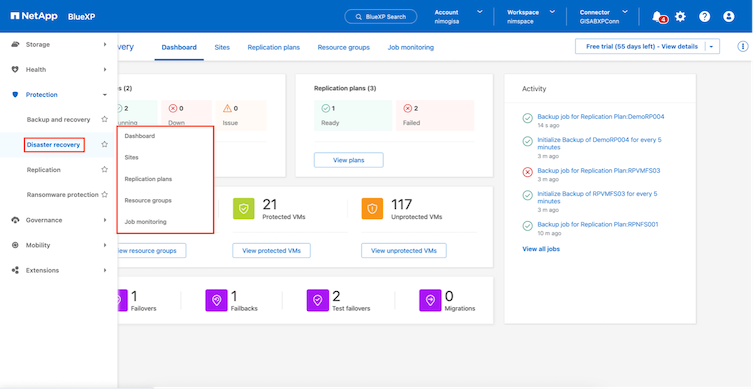Click the View plans button
Screen dimensions: 755x390
tap(349, 160)
